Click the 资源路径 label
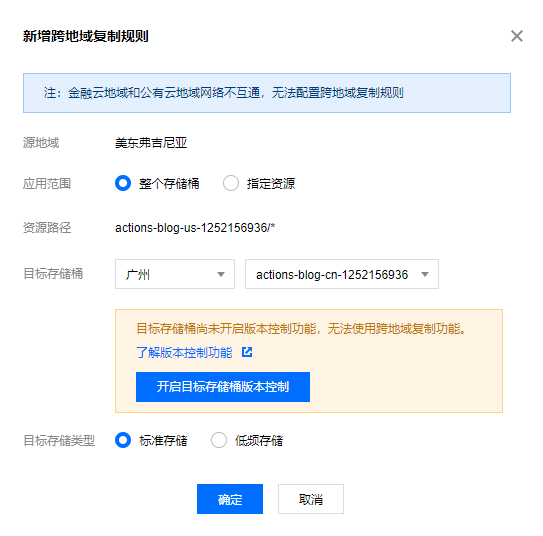 [x=47, y=227]
